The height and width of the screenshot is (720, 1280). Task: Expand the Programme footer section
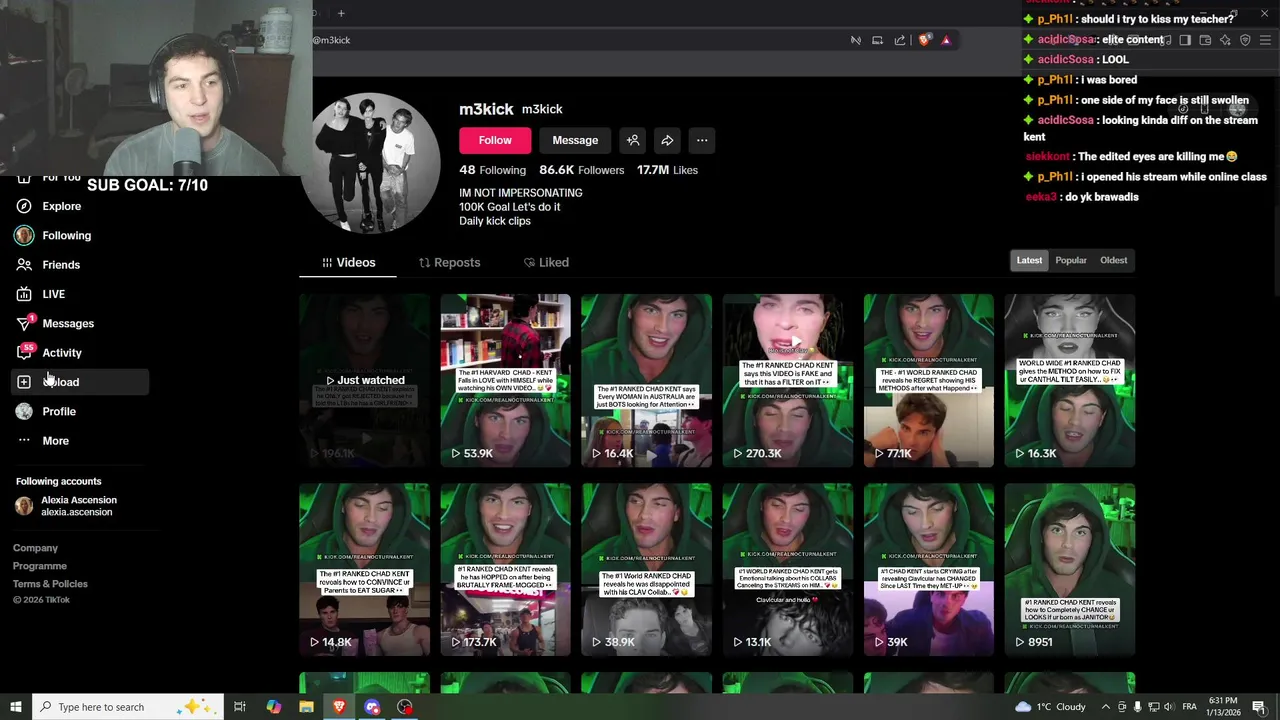click(x=40, y=566)
